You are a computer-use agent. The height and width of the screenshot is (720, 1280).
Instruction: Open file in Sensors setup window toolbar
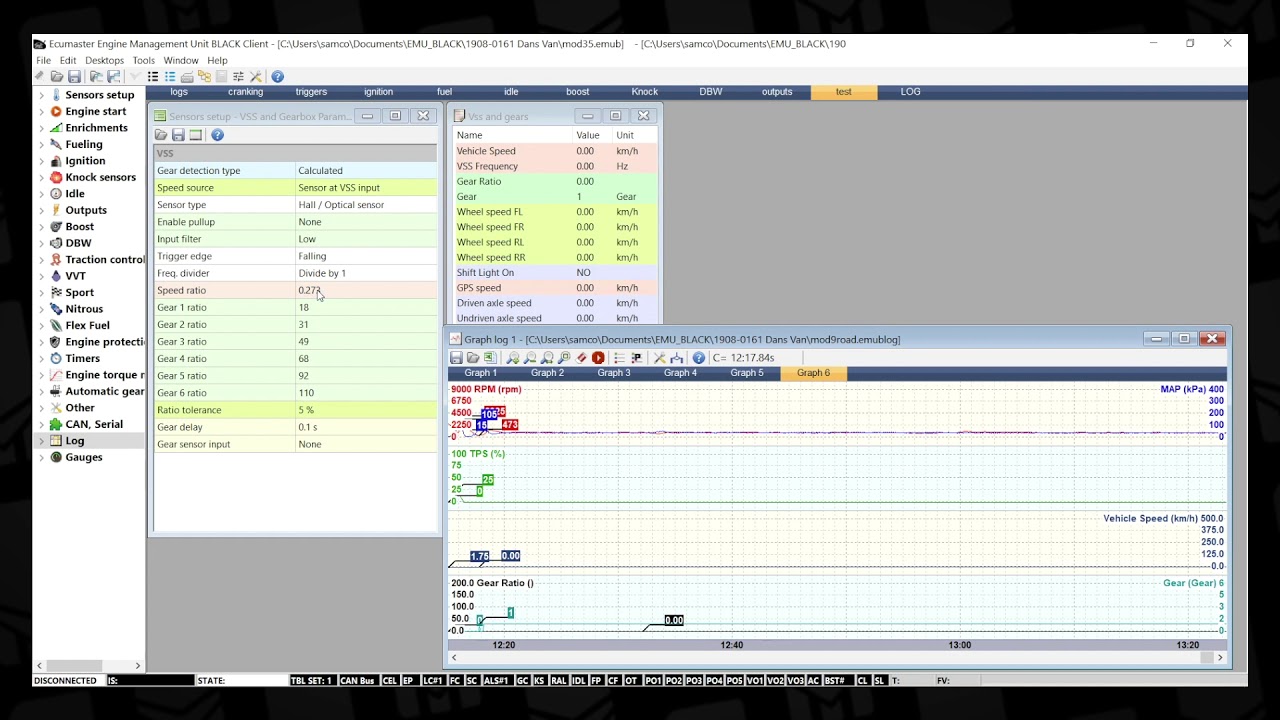(x=161, y=135)
